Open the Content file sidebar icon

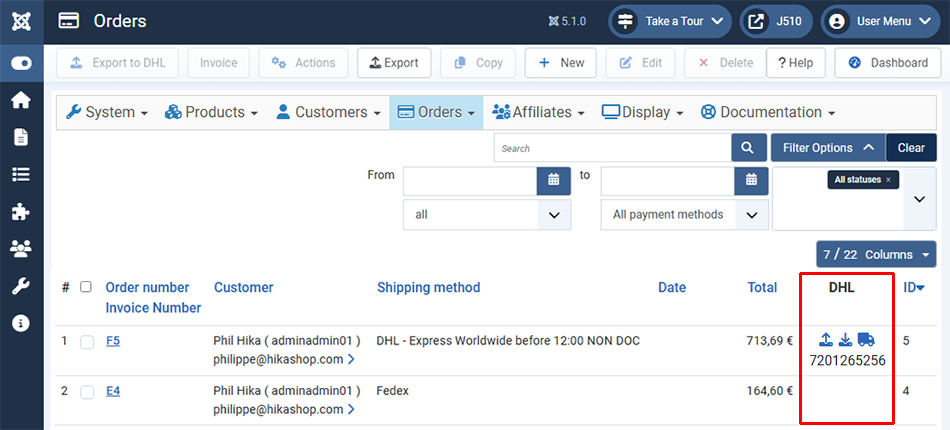pyautogui.click(x=21, y=137)
